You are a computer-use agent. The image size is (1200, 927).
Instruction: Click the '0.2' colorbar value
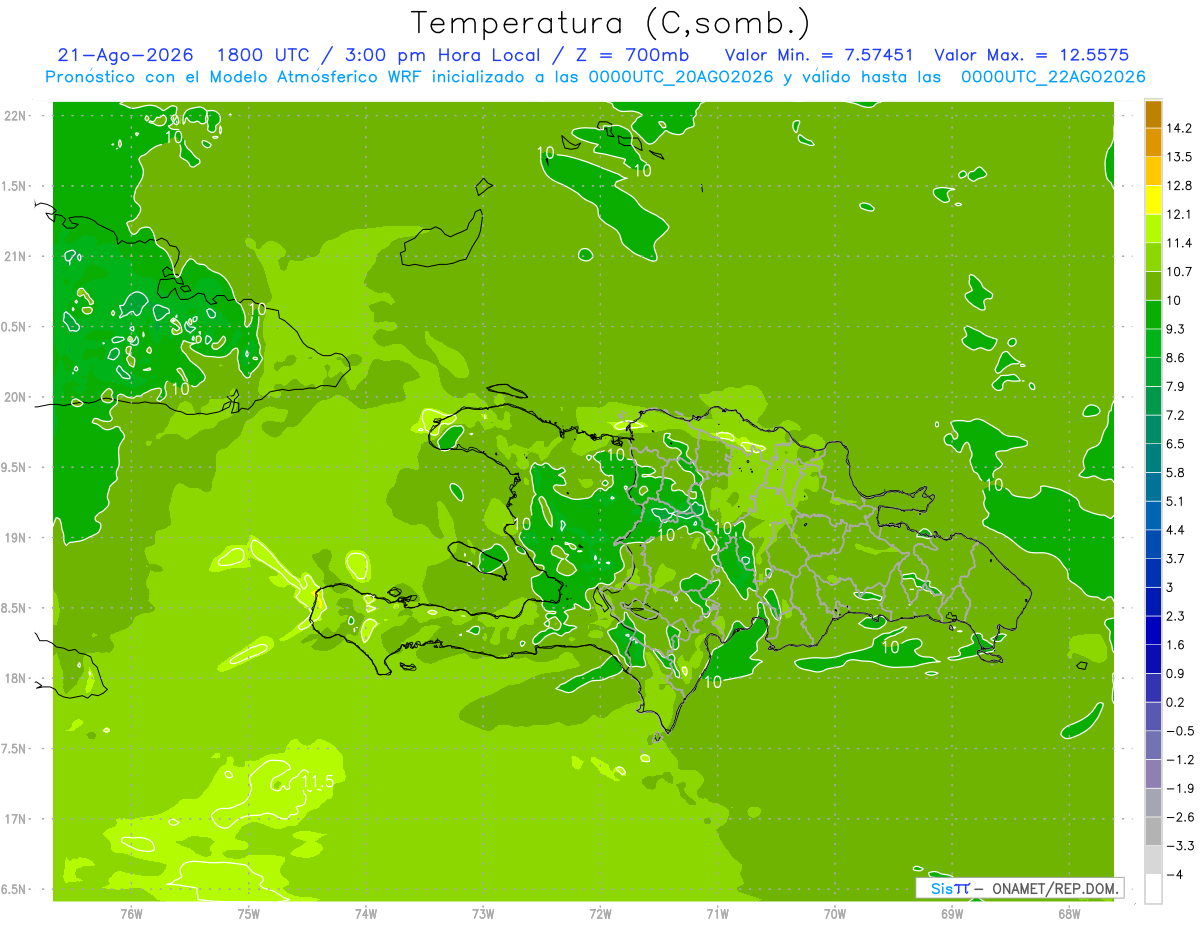point(1176,702)
